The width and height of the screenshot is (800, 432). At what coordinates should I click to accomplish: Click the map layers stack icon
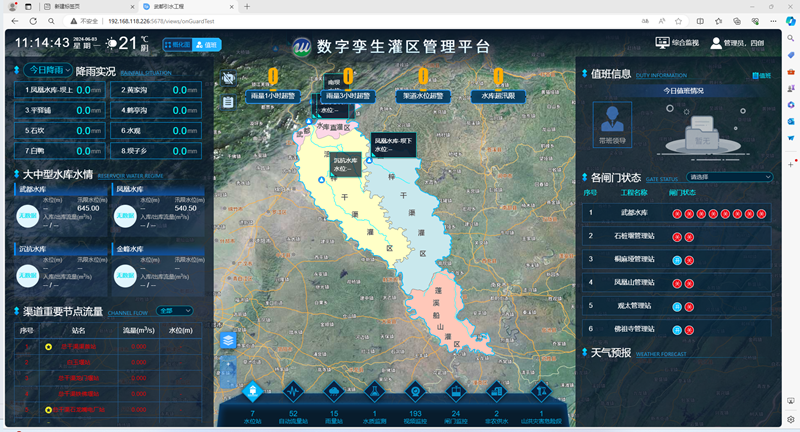click(x=229, y=340)
